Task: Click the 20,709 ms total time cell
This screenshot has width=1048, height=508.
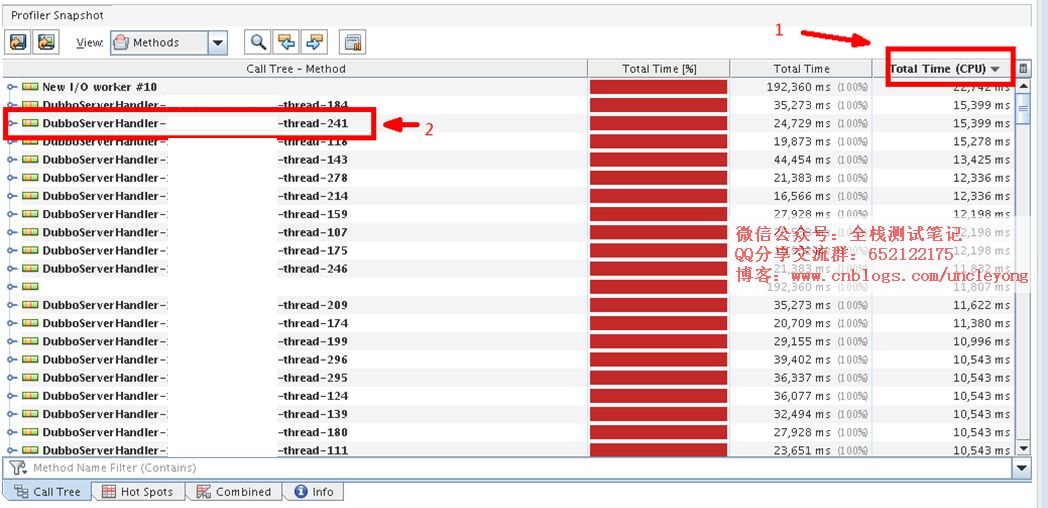Action: 802,323
